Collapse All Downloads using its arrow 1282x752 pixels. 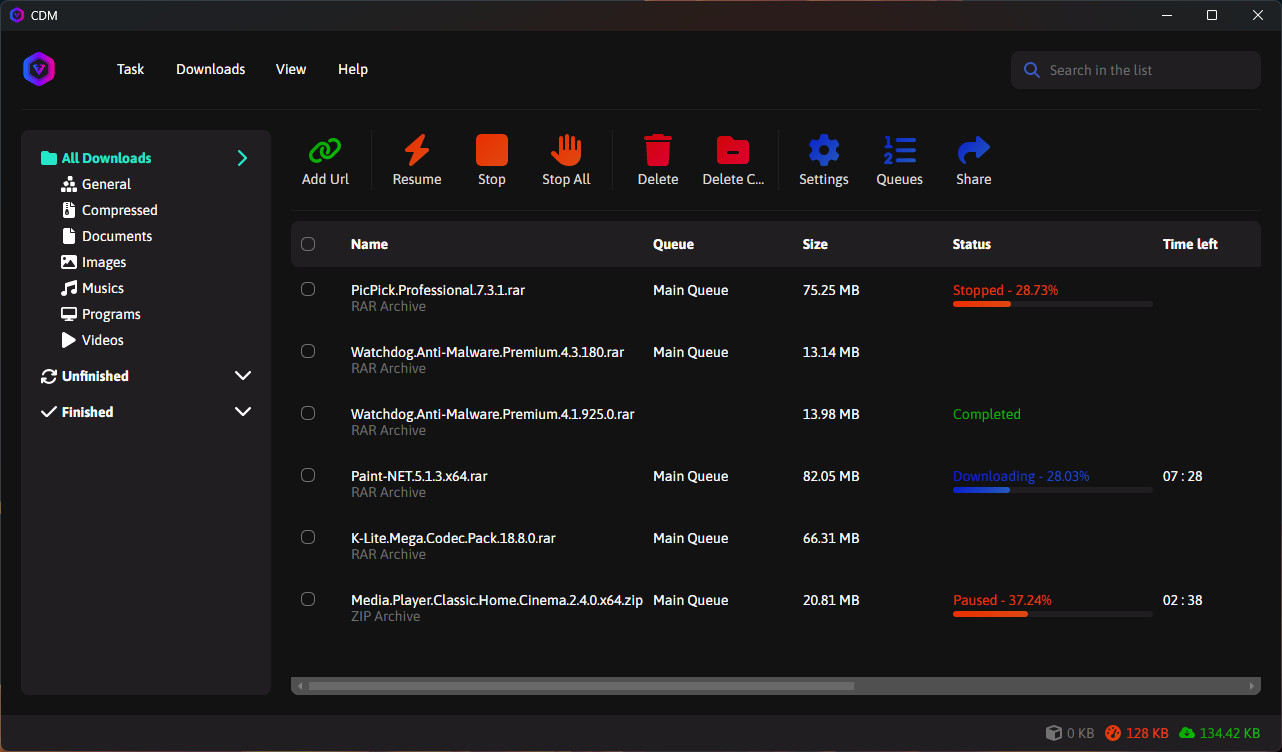(242, 158)
